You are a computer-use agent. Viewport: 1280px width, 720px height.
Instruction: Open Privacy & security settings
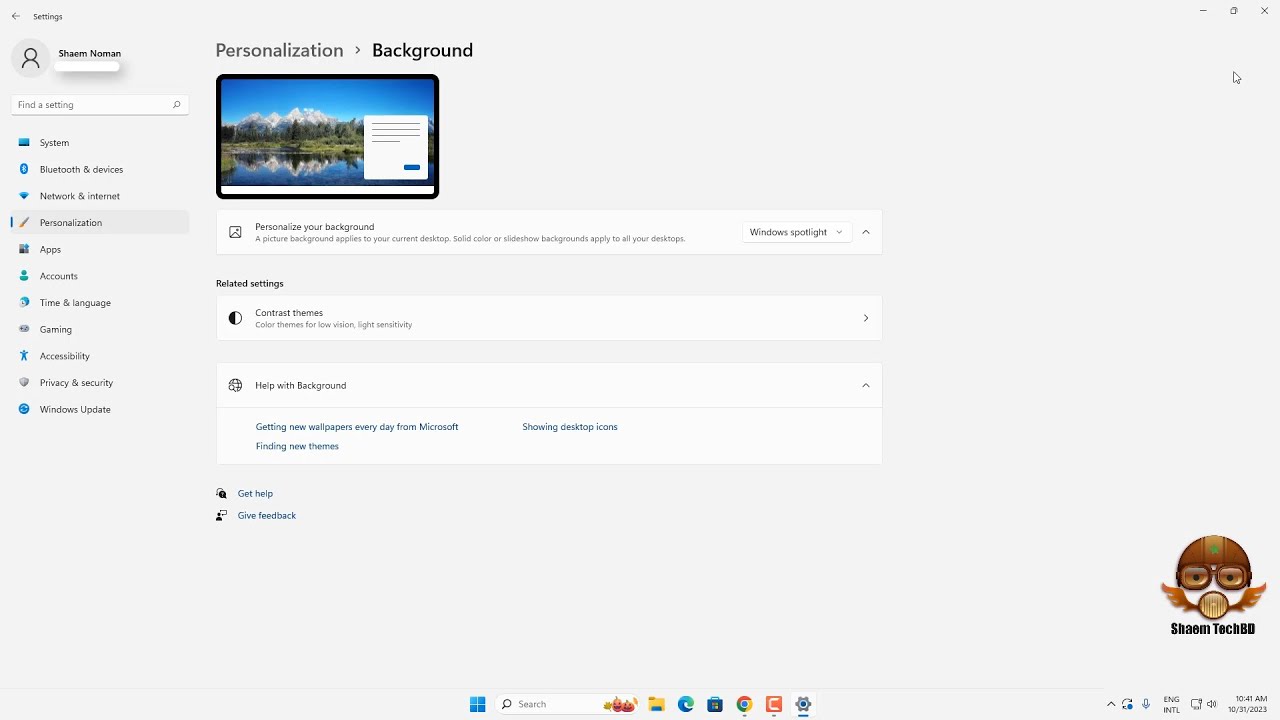click(99, 382)
